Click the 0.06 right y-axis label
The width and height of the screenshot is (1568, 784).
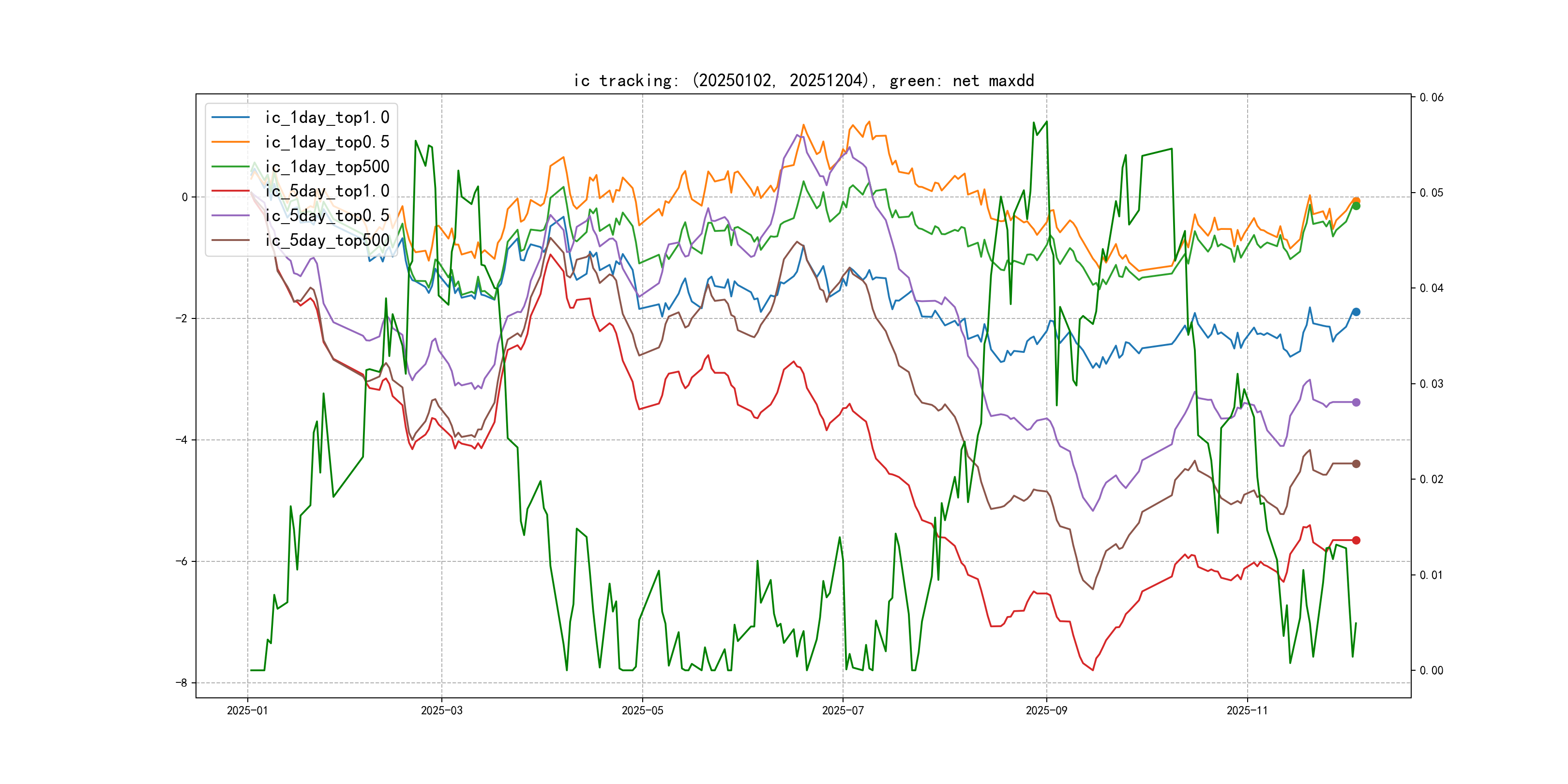1431,97
